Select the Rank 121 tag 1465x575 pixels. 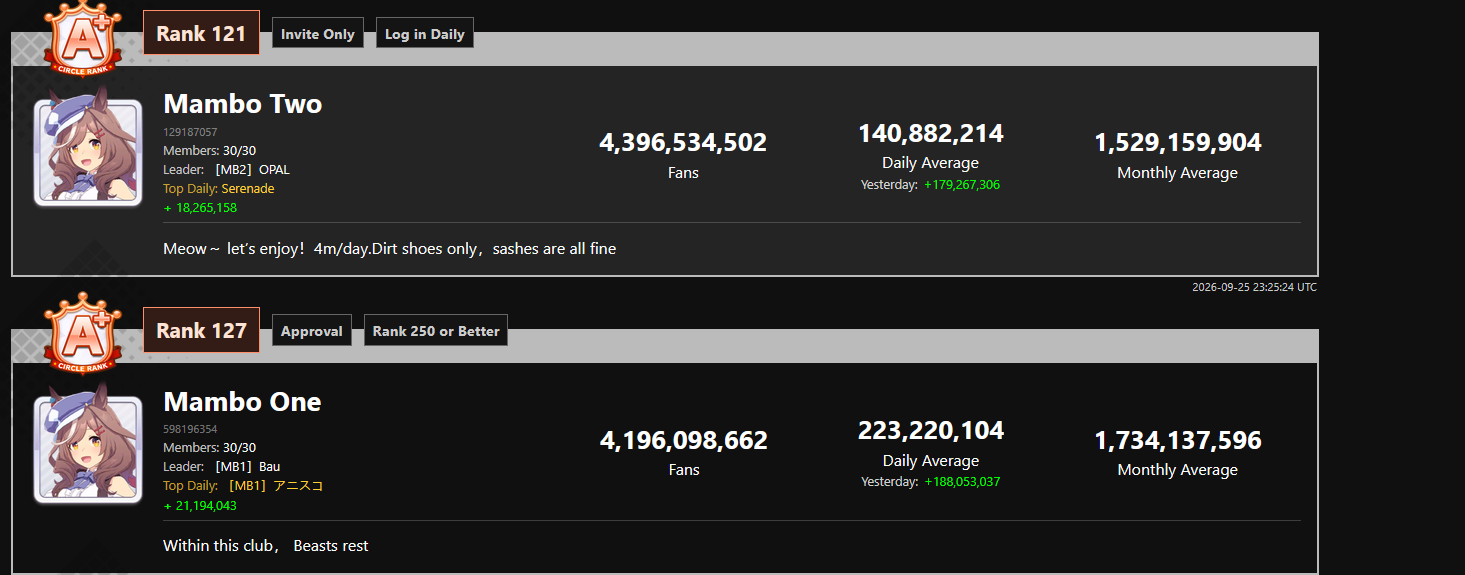point(201,33)
